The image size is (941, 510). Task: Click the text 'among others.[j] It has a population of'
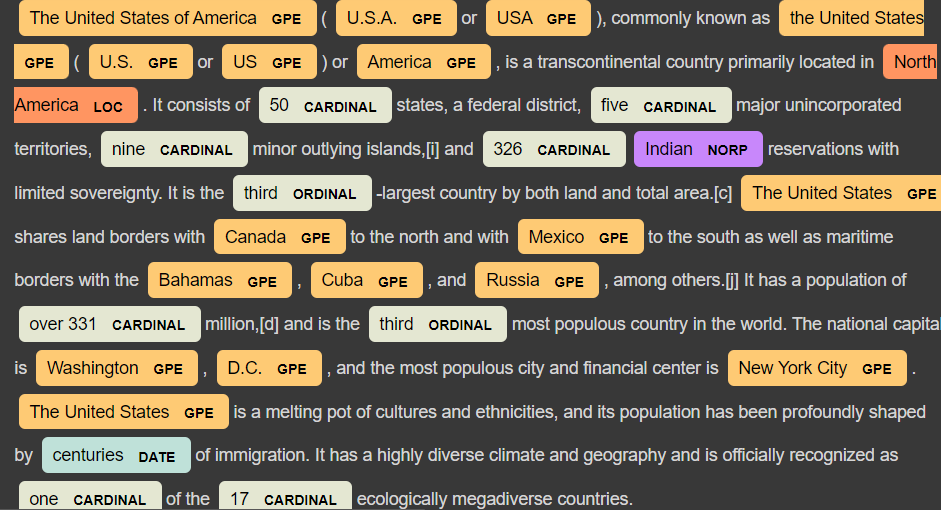760,280
